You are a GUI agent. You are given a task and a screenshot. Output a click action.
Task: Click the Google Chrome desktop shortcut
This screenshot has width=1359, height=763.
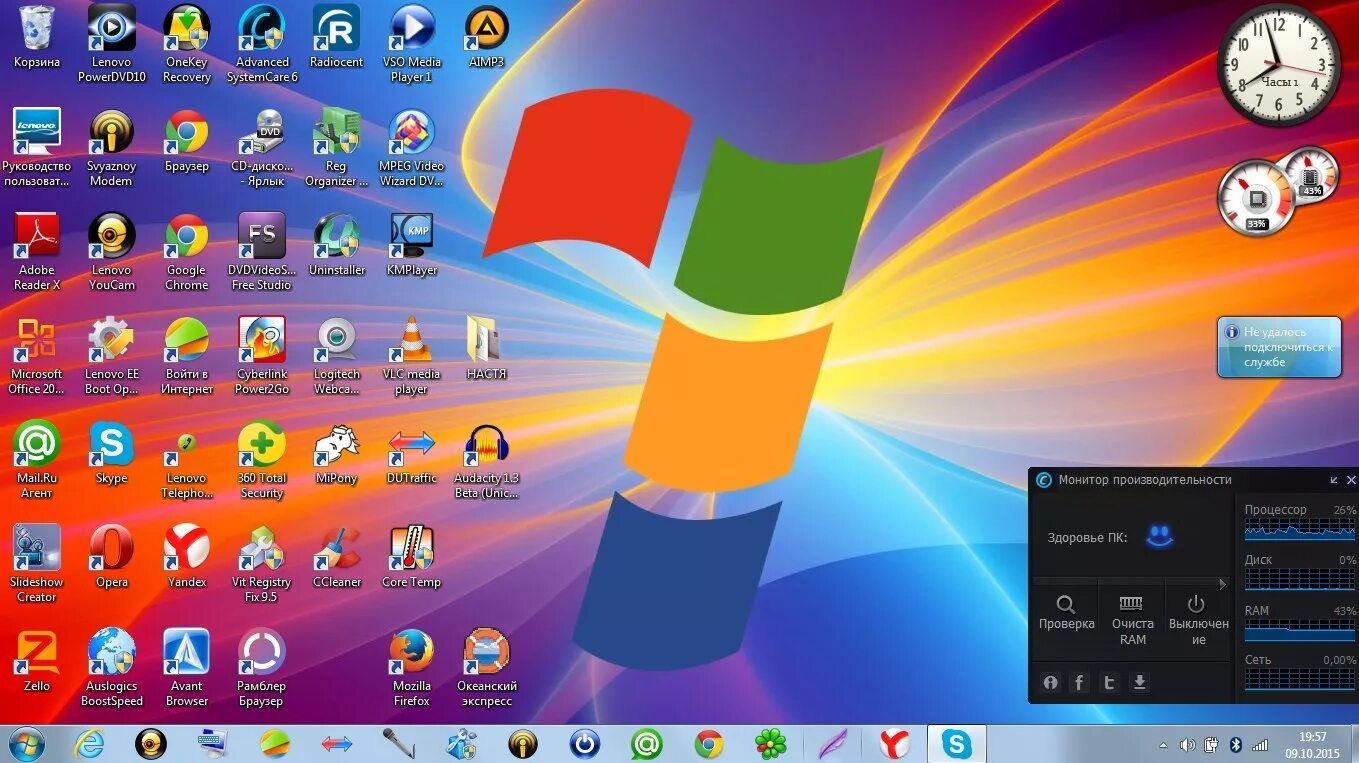tap(187, 252)
